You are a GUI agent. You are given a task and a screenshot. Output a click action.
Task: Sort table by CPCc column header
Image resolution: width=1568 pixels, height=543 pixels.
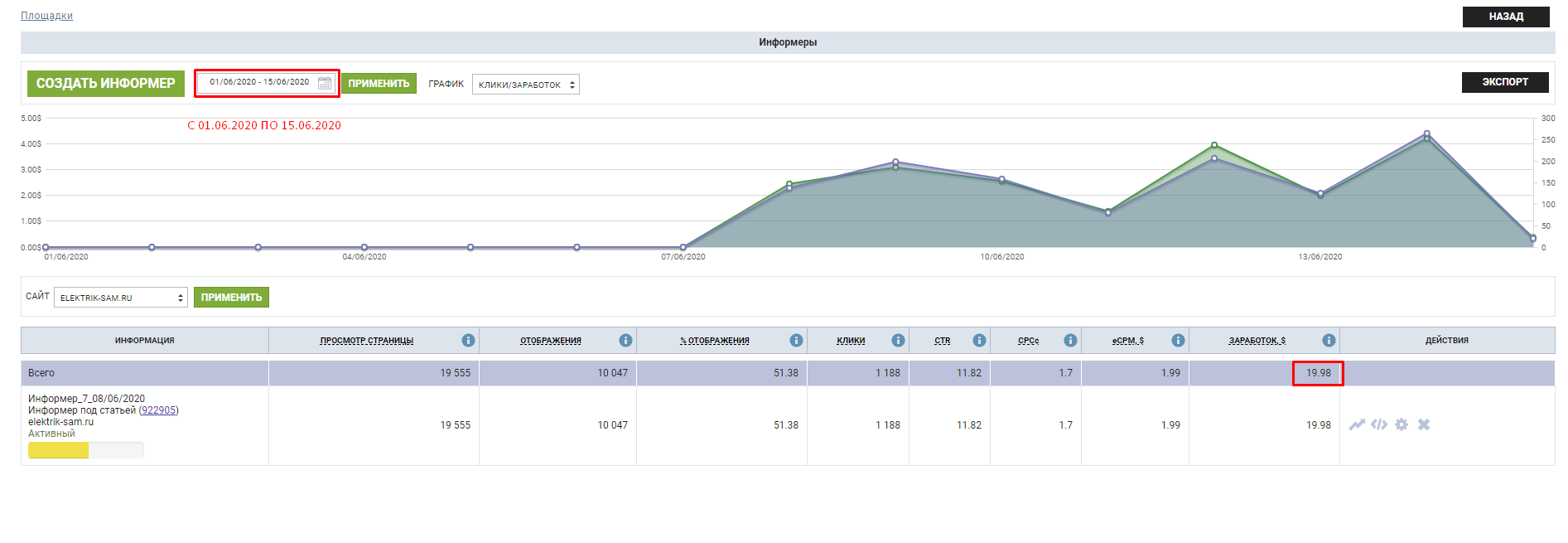[1028, 341]
